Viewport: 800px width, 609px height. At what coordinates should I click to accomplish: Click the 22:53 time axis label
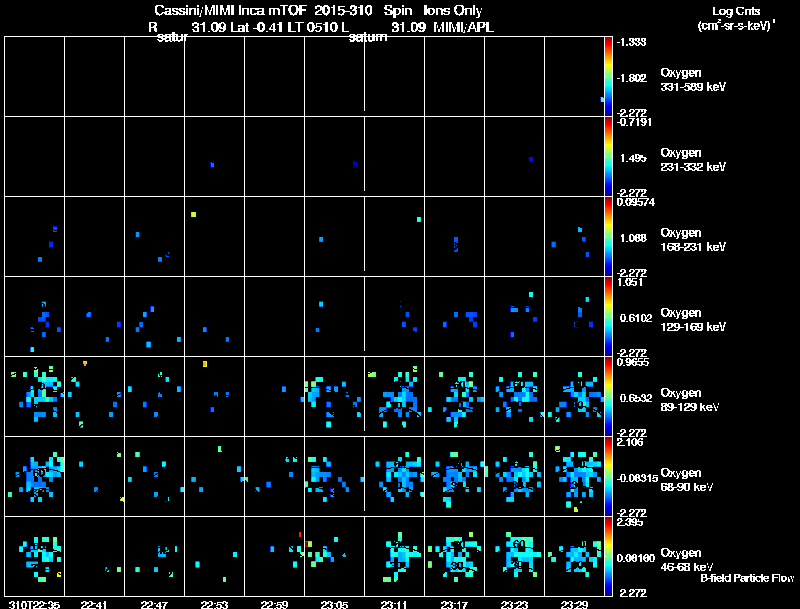[214, 604]
